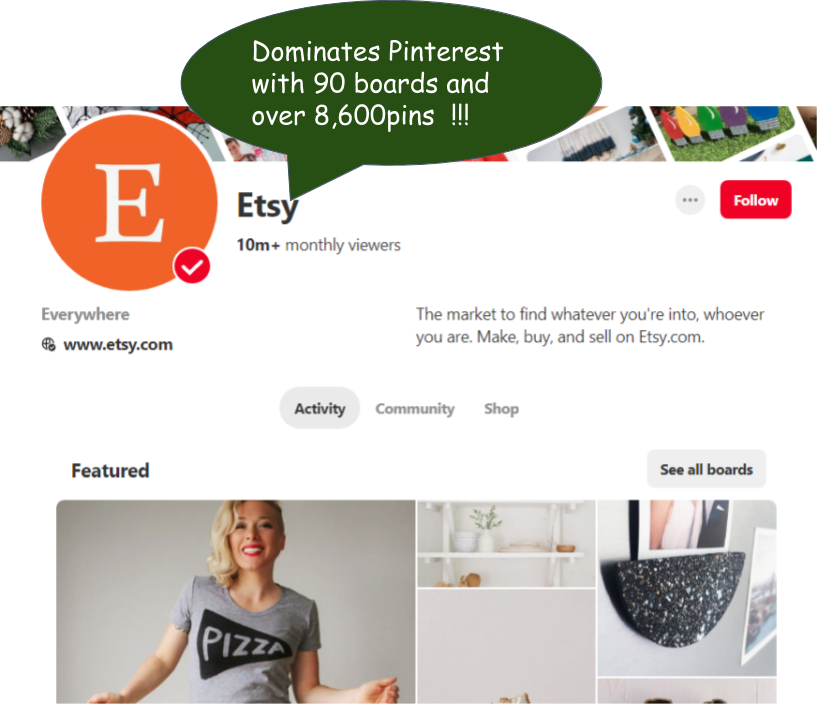The width and height of the screenshot is (818, 704).
Task: Click the three-dot more options icon
Action: tap(690, 200)
